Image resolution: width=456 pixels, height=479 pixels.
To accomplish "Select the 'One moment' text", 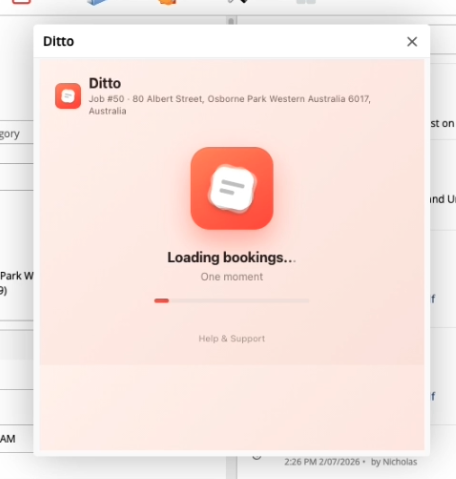I will pyautogui.click(x=232, y=277).
